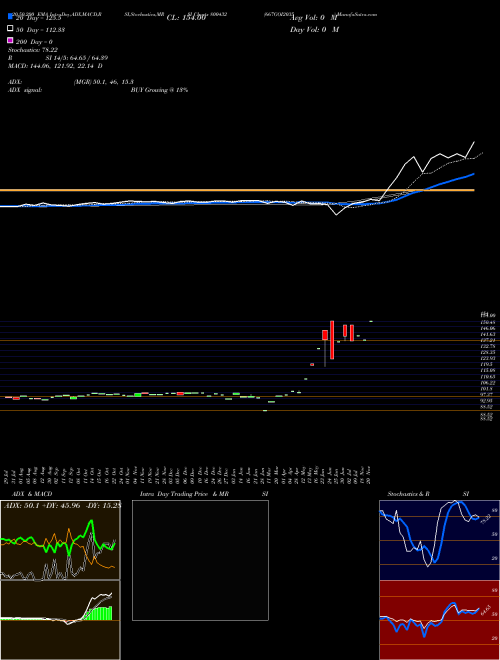Open the red RSI chart panel

pyautogui.click(x=439, y=620)
